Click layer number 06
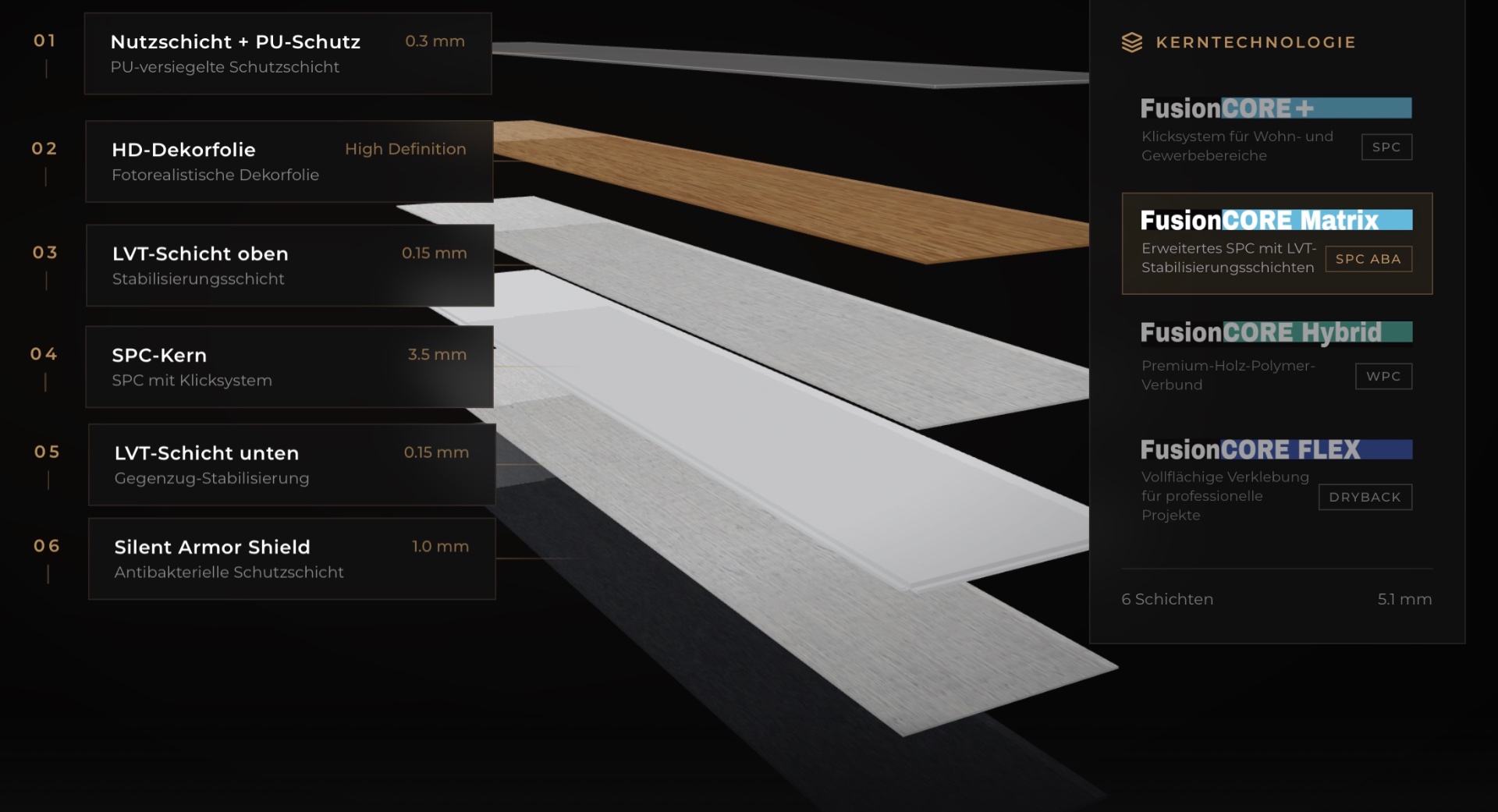 click(47, 546)
